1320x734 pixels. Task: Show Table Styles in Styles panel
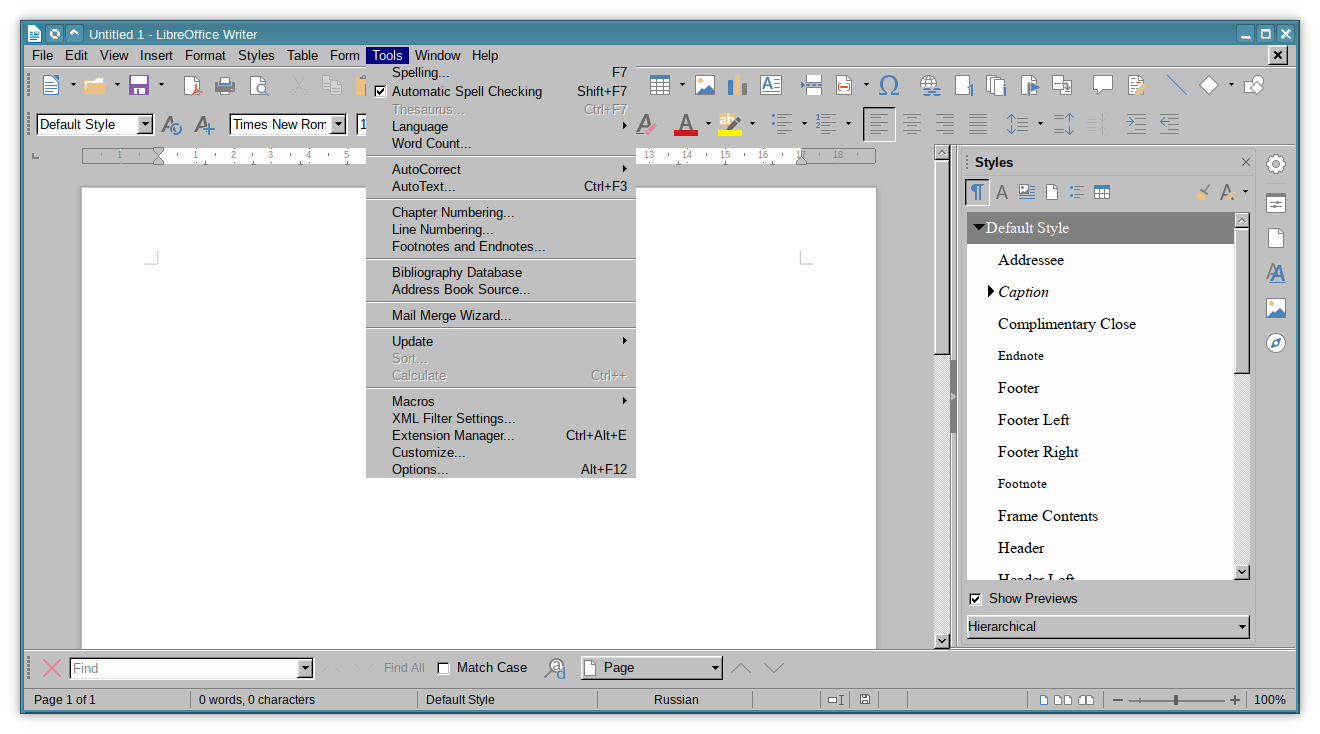(1102, 192)
